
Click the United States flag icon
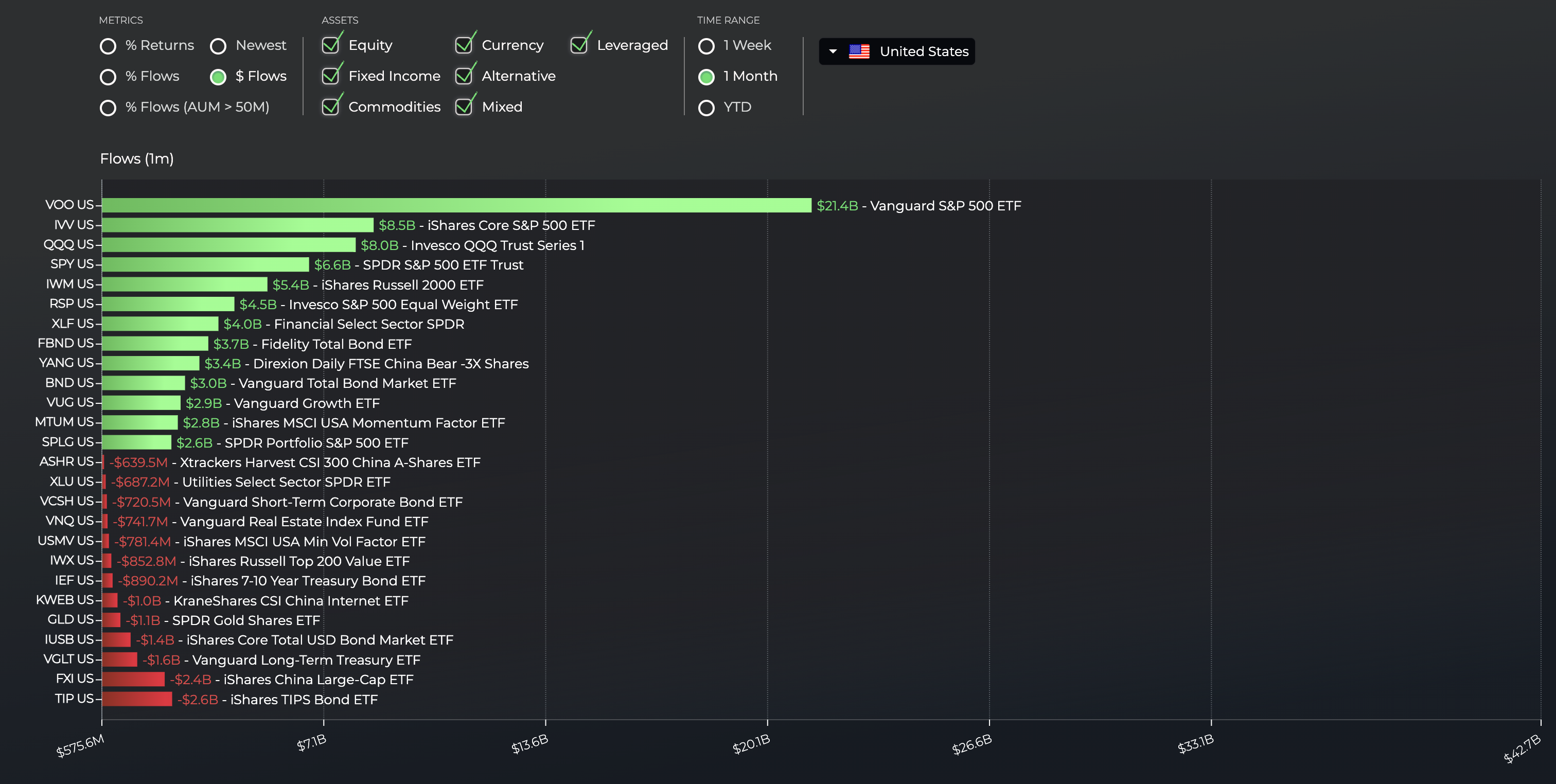click(x=859, y=51)
